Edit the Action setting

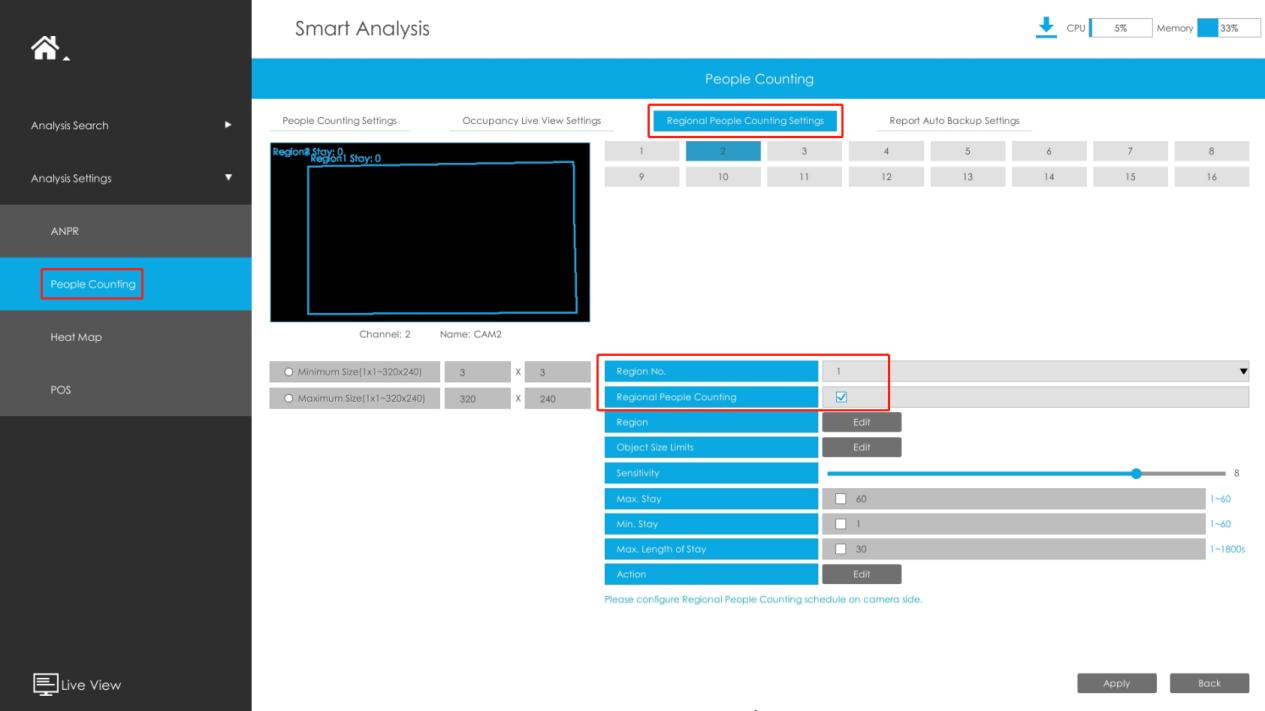[x=861, y=574]
